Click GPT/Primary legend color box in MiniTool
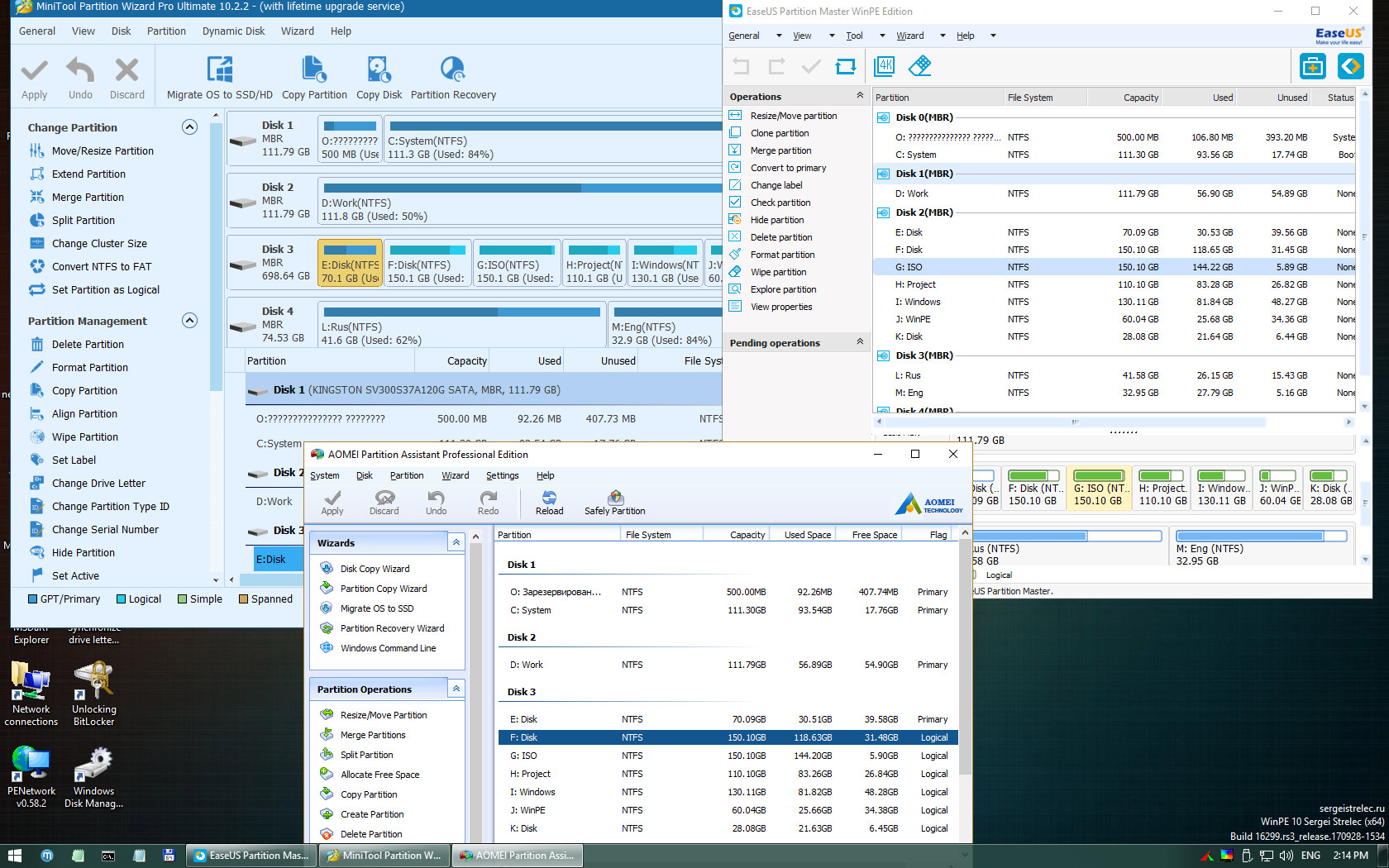This screenshot has width=1389, height=868. point(33,599)
